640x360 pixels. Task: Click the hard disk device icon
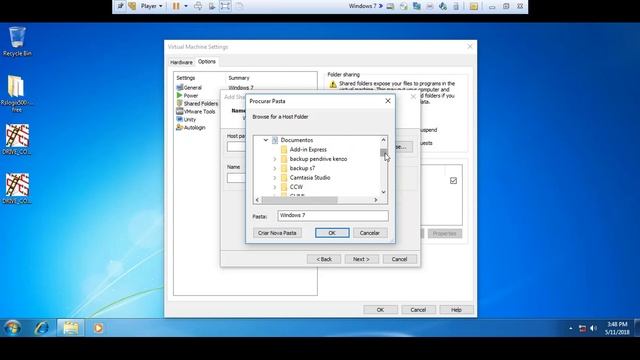[391, 6]
